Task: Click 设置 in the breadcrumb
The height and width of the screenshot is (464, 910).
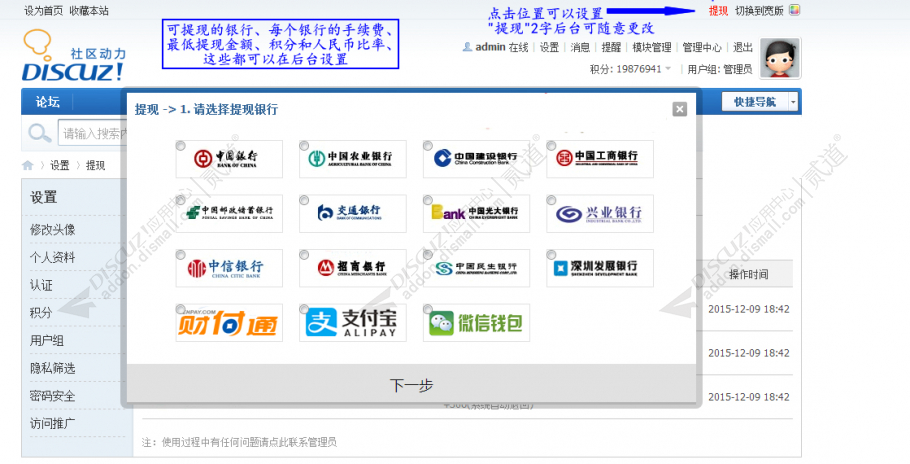Action: tap(59, 165)
